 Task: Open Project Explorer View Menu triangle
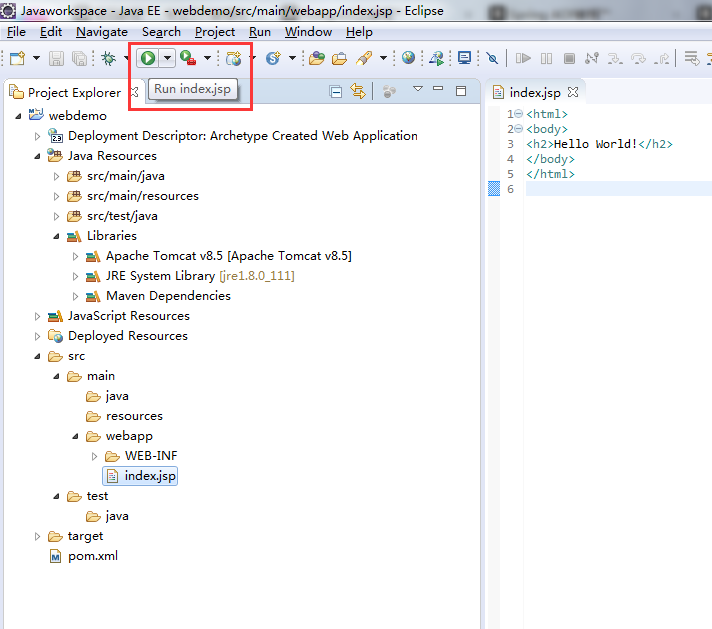coord(418,89)
